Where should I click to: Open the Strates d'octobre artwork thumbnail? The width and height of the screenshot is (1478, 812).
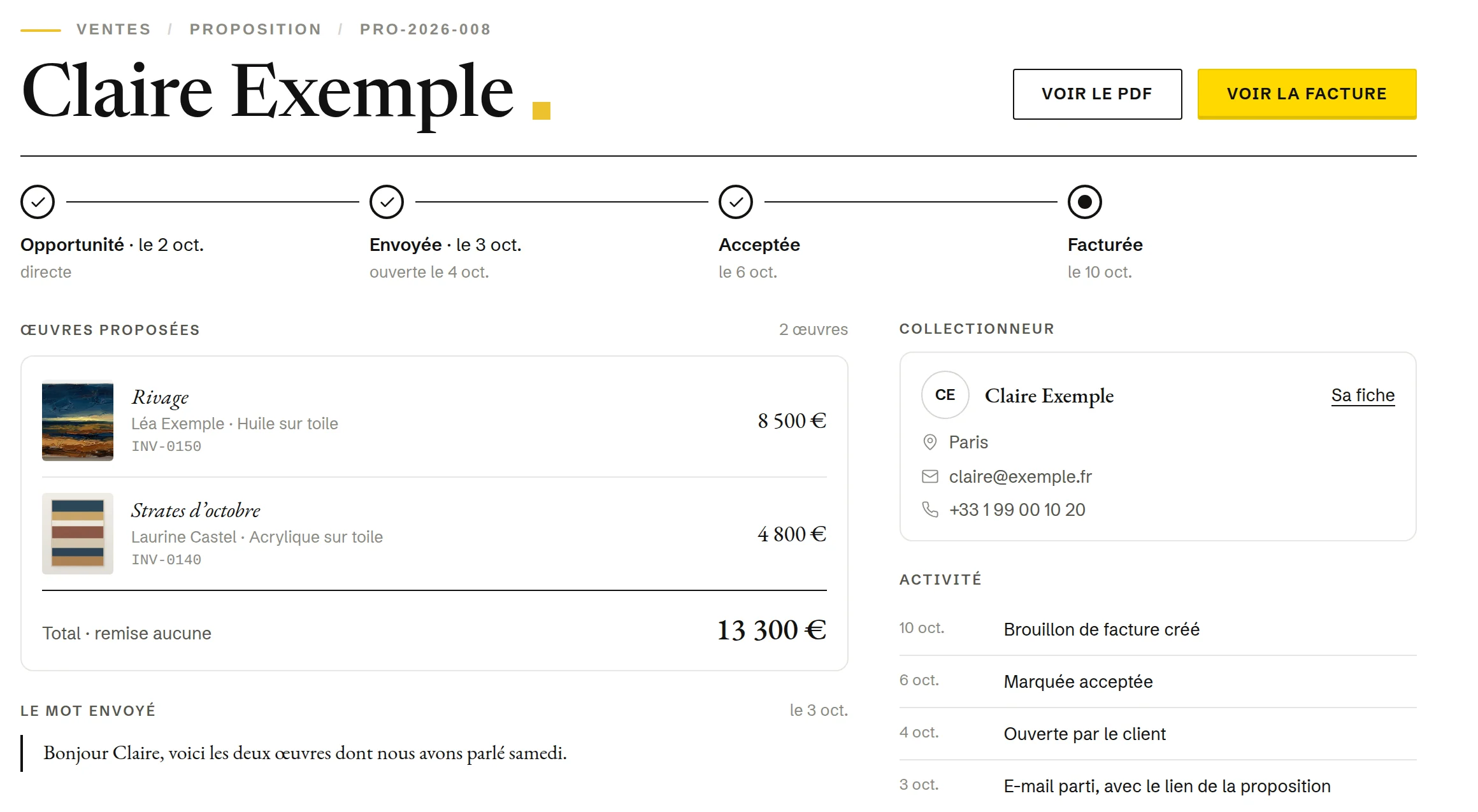pos(78,534)
